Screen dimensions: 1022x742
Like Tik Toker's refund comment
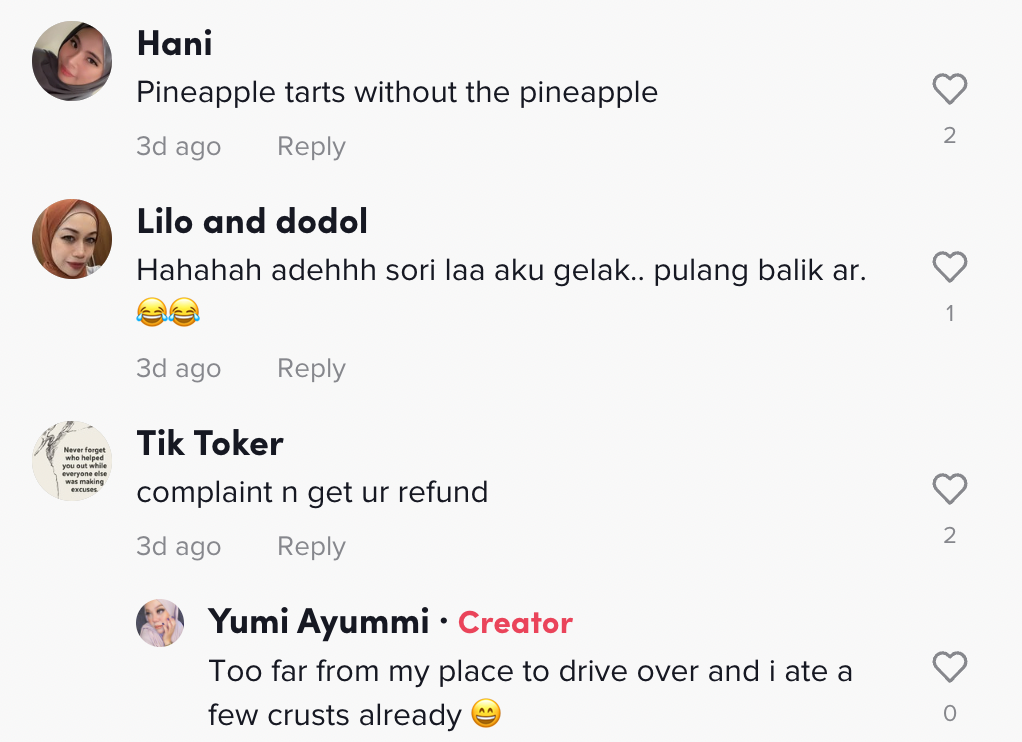tap(949, 489)
